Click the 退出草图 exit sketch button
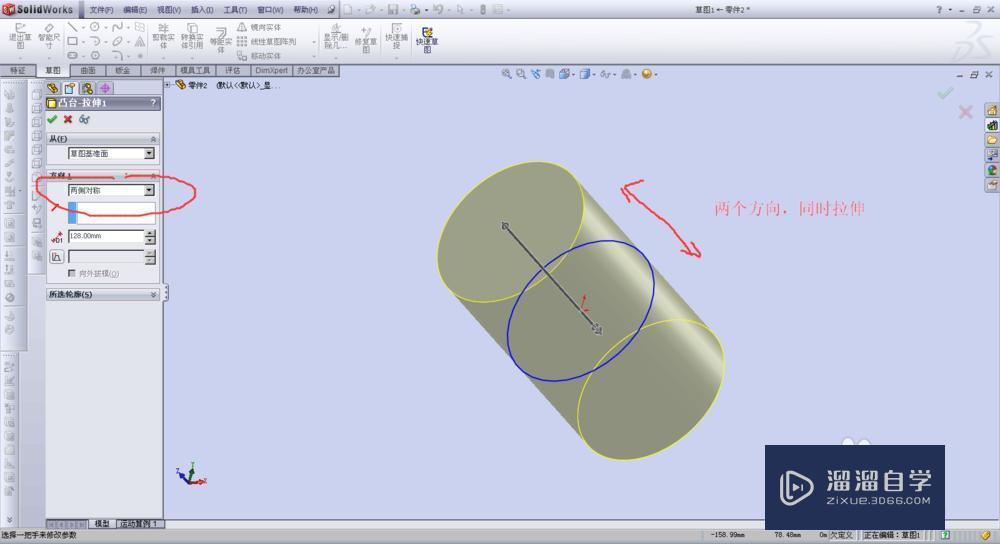The image size is (1000, 544). [x=20, y=37]
